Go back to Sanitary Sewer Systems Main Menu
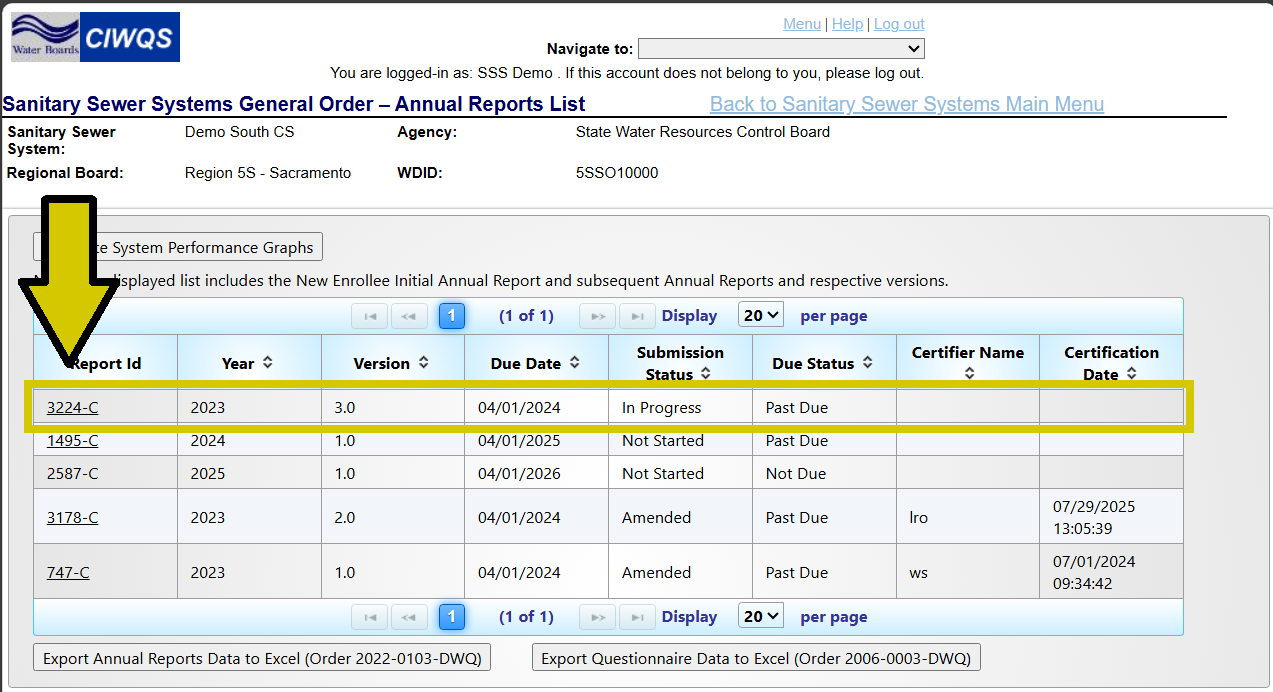 906,104
